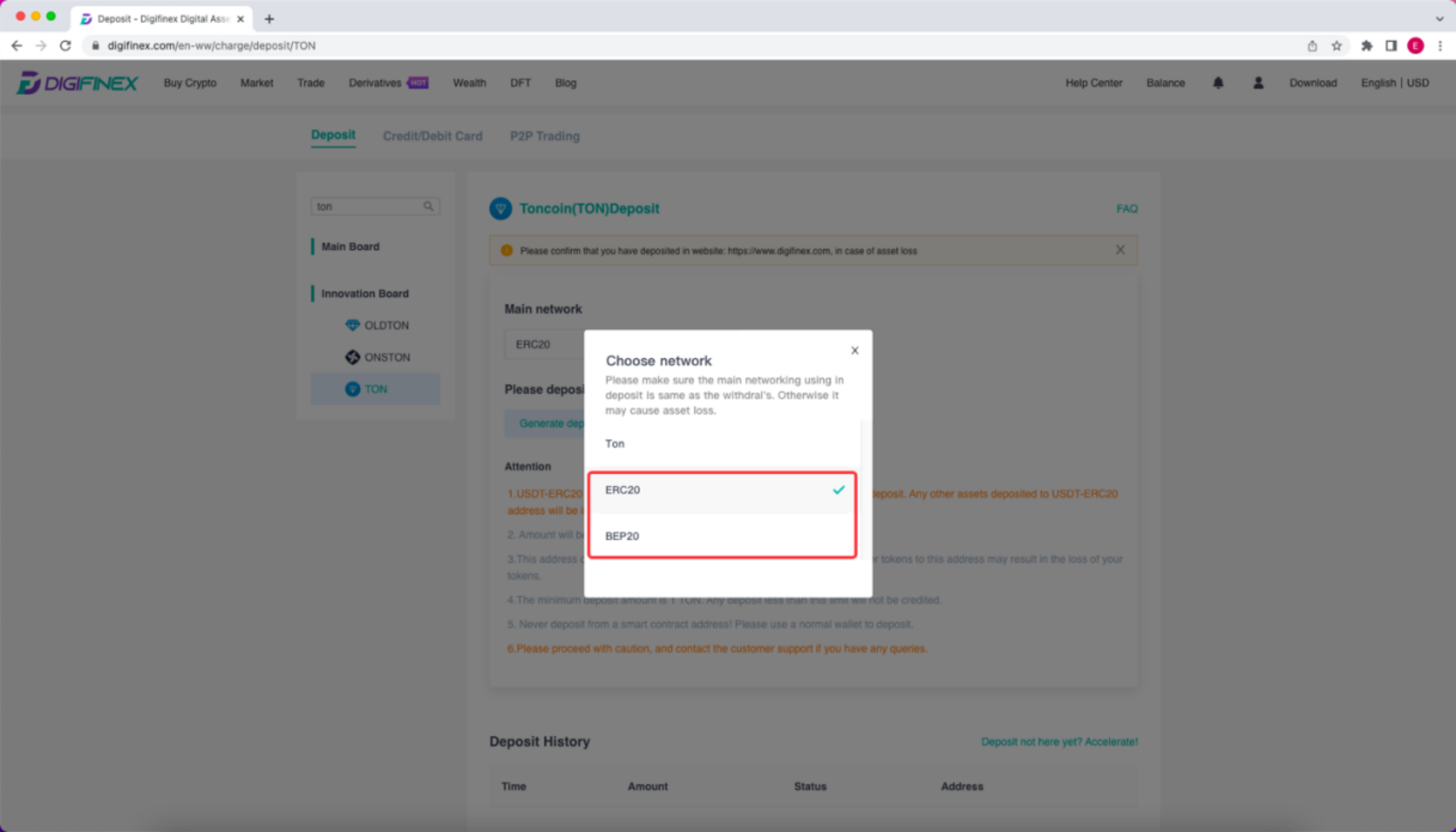Open the Buy Crypto menu
The width and height of the screenshot is (1456, 832).
tap(190, 83)
